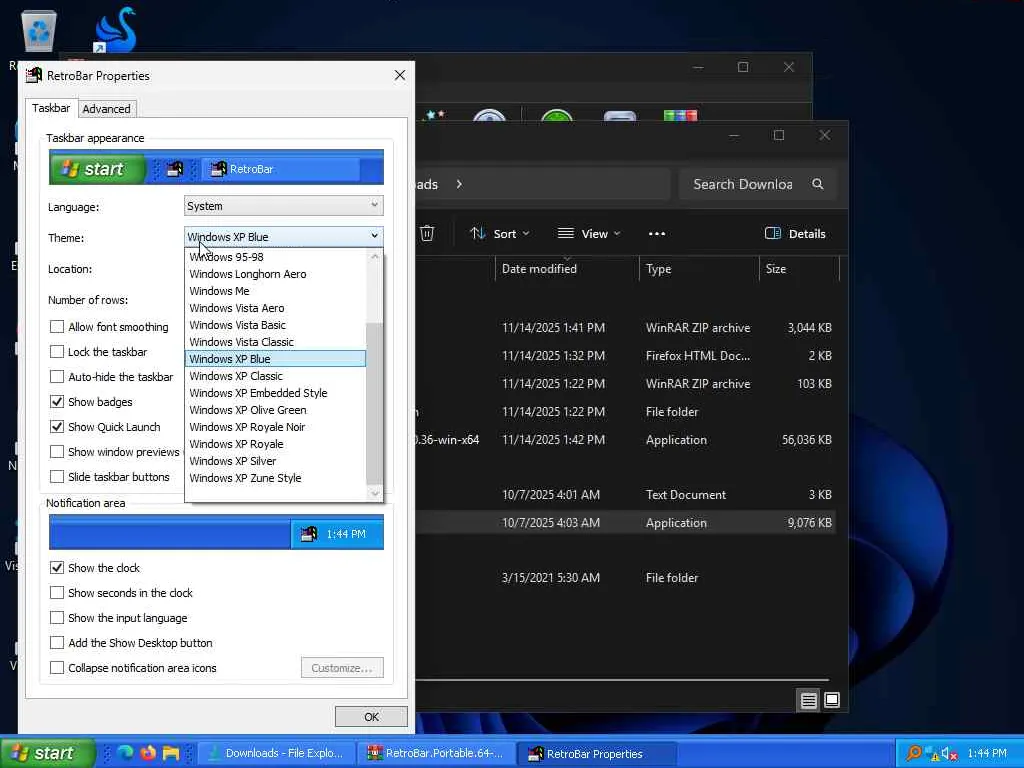Viewport: 1024px width, 768px height.
Task: Select Windows 95-98 theme
Action: [276, 257]
